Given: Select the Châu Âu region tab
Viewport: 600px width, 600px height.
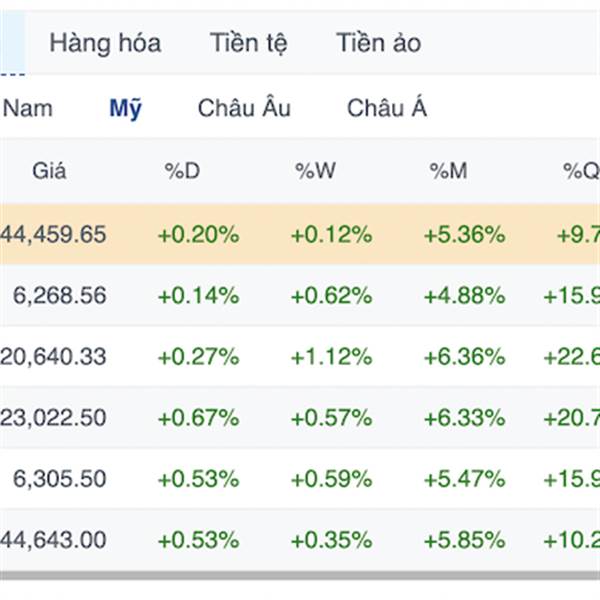Looking at the screenshot, I should pos(244,108).
